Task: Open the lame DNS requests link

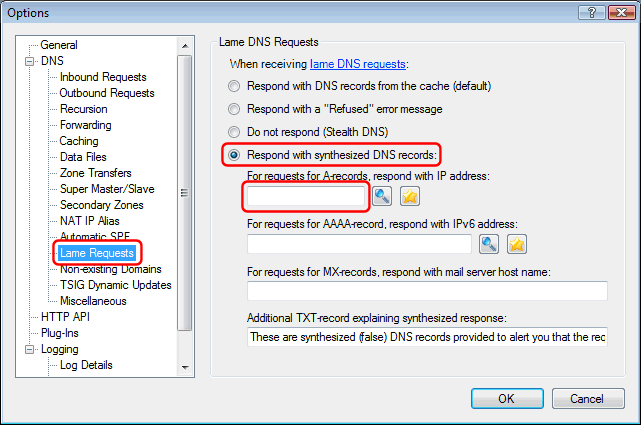Action: pos(358,64)
